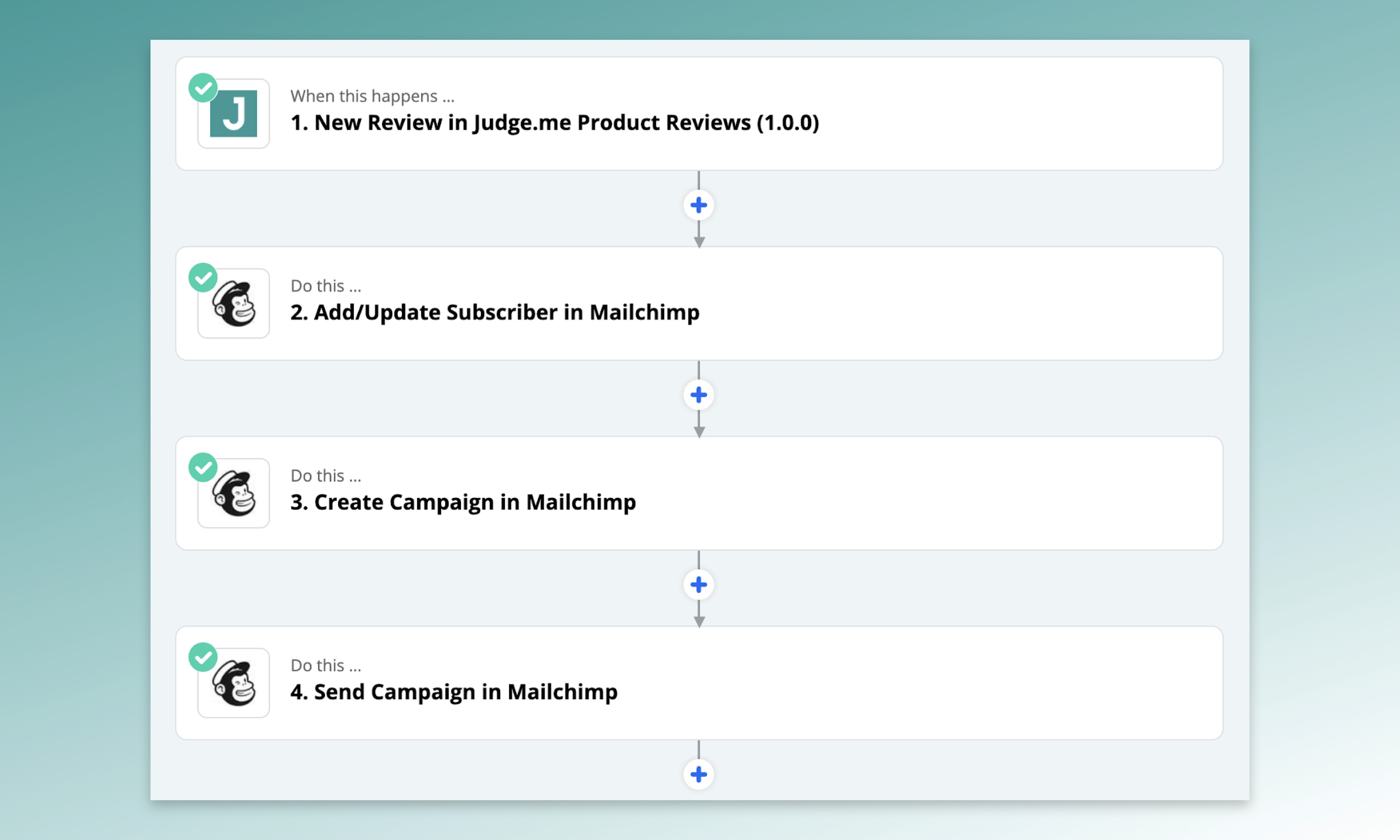Click the Judge.me app icon in step 1
The height and width of the screenshot is (840, 1400).
click(233, 114)
